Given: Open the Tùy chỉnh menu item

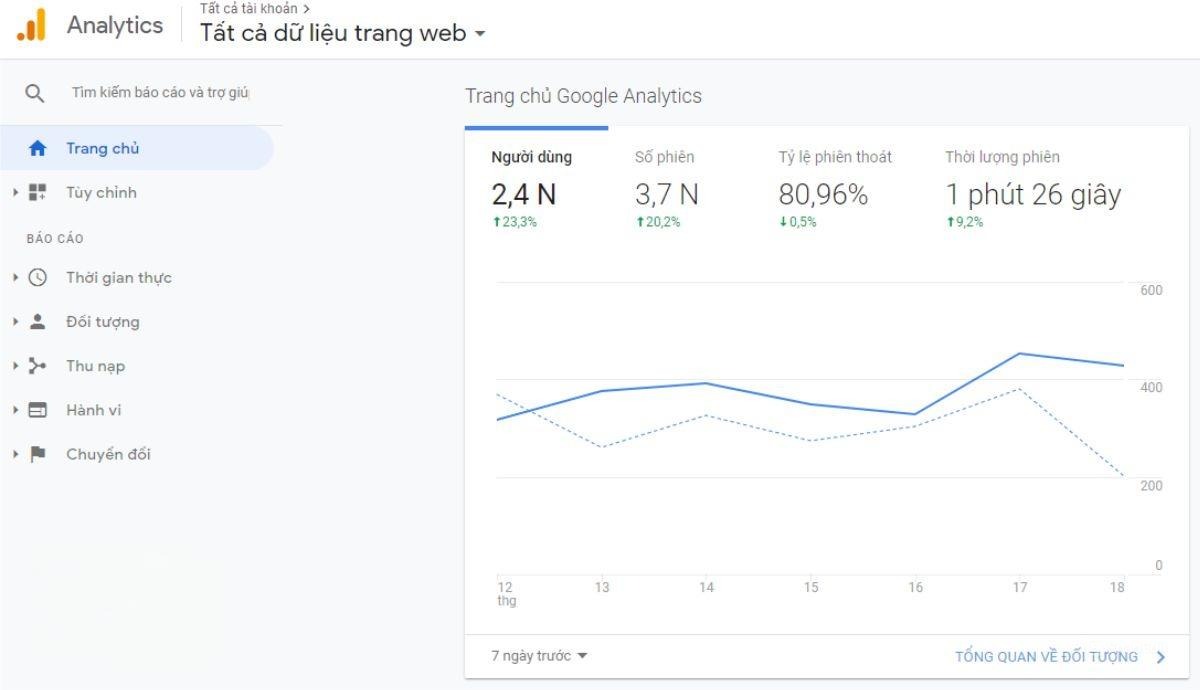Looking at the screenshot, I should [x=101, y=192].
